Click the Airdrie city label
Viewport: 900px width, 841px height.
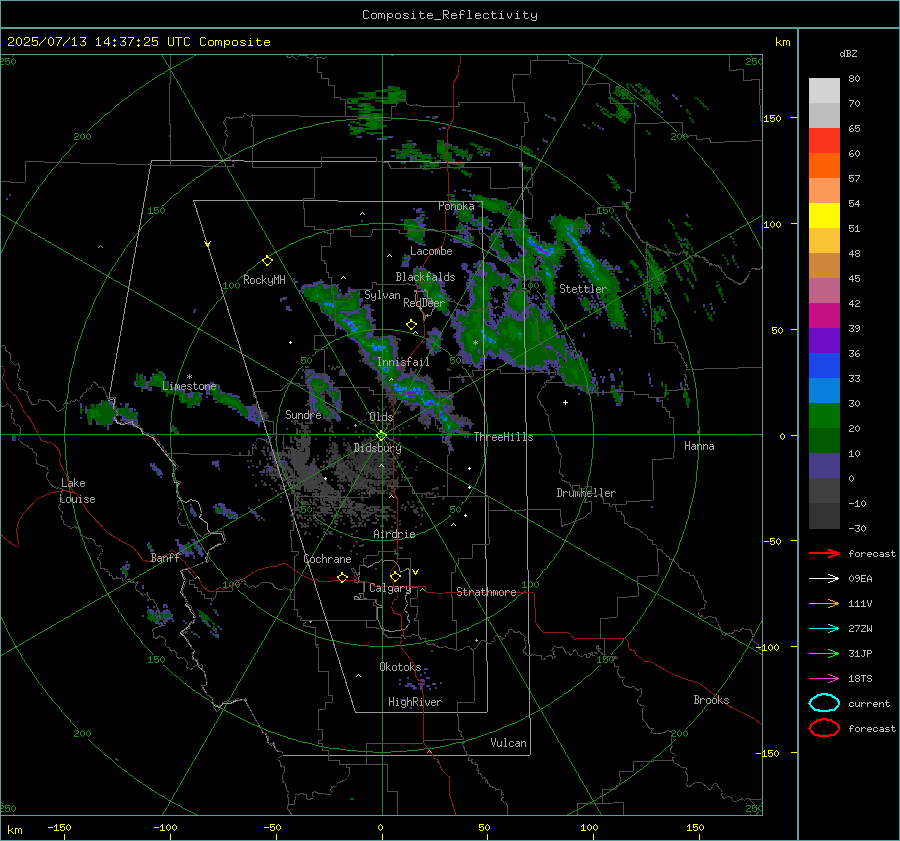(394, 534)
